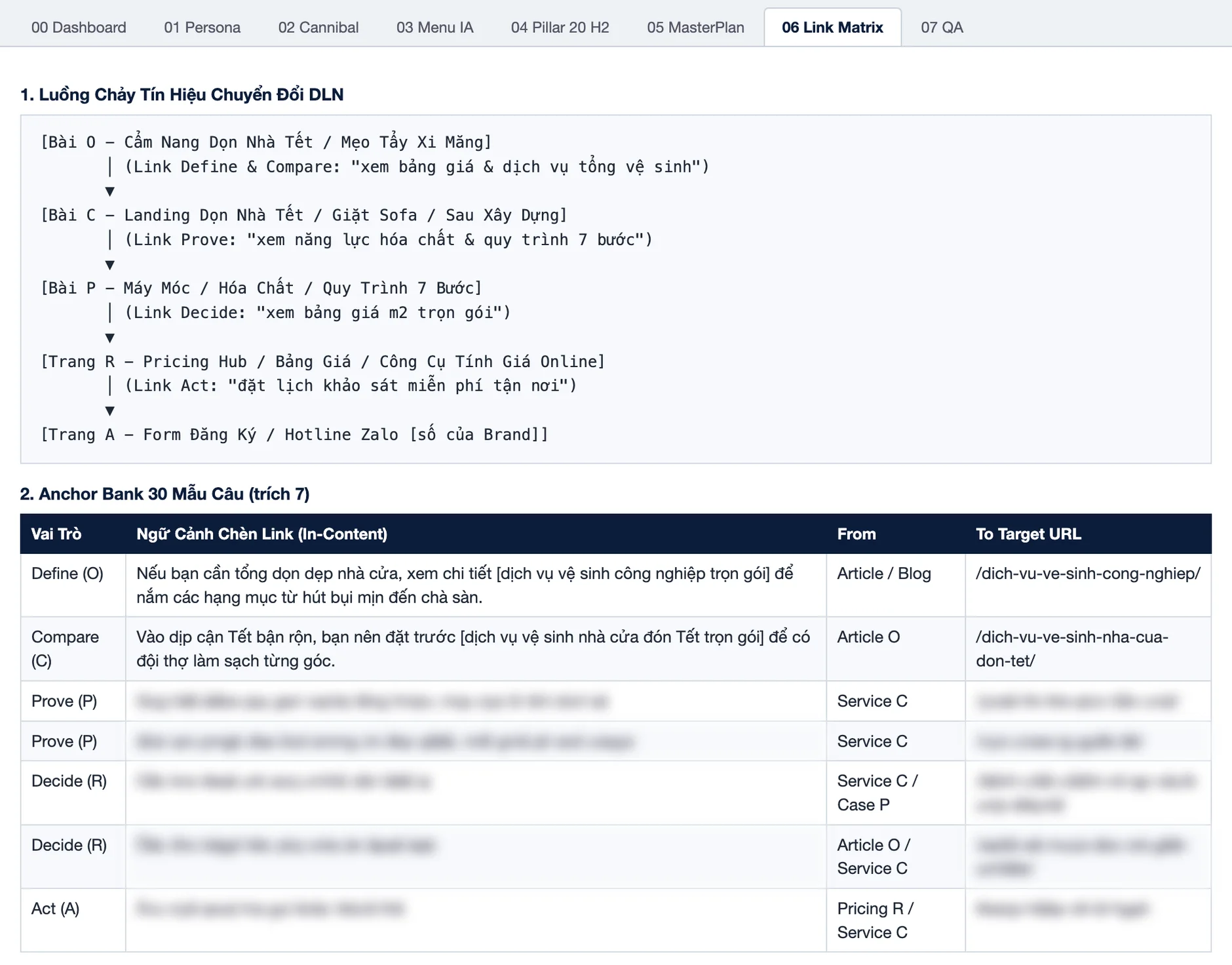Viewport: 1232px width, 965px height.
Task: Click the '[Bài O – Cẩm Nang Dọn Nhà Tết' line
Action: tap(266, 142)
